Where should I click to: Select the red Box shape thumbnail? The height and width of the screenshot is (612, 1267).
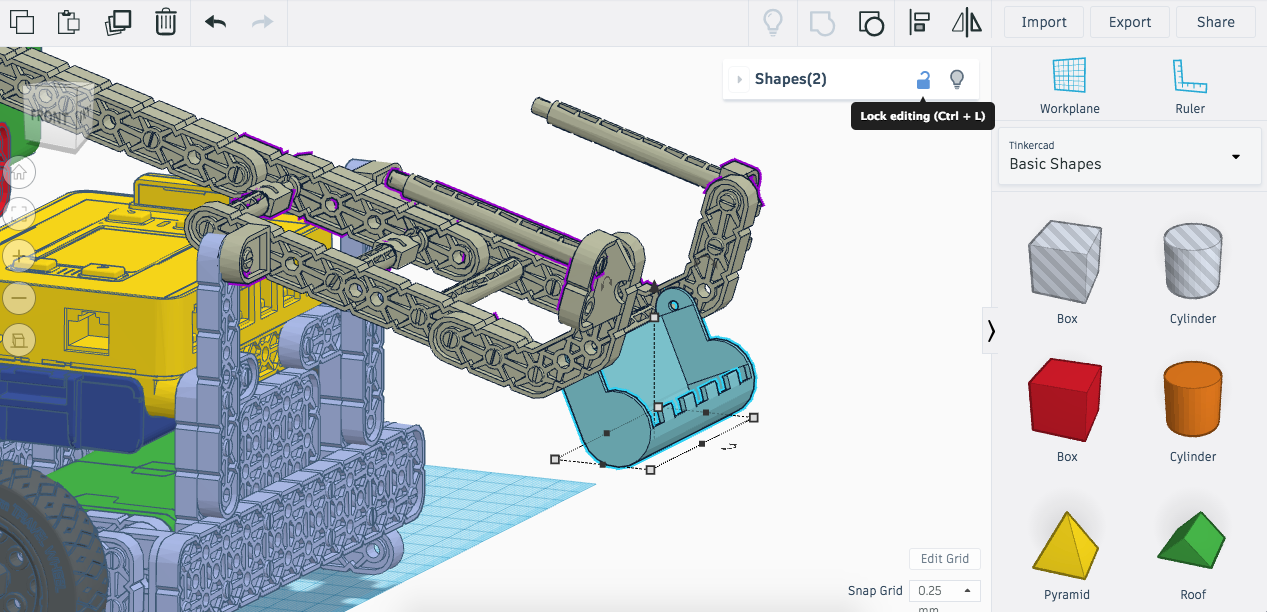click(1066, 399)
